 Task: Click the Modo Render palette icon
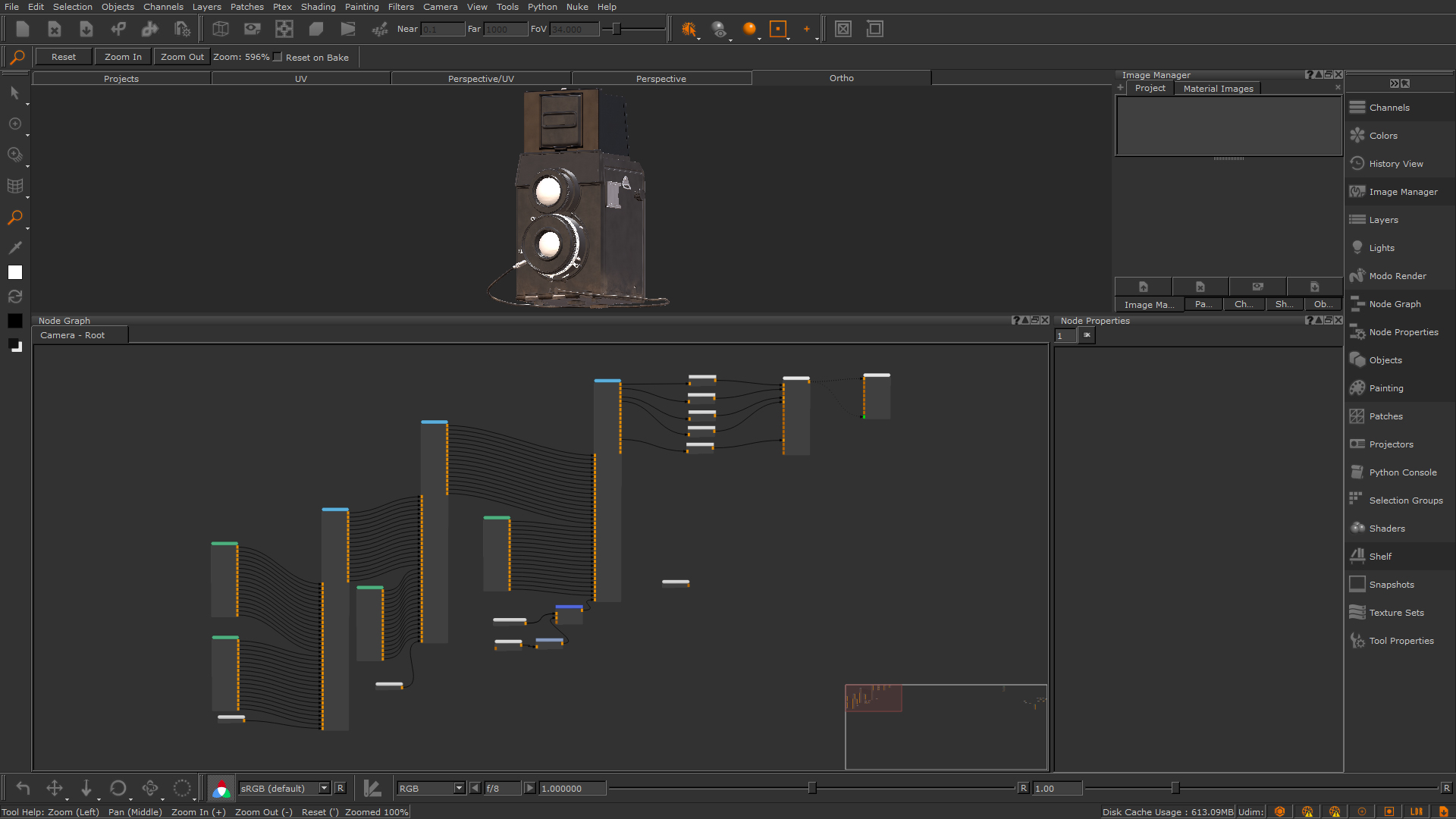(x=1357, y=276)
